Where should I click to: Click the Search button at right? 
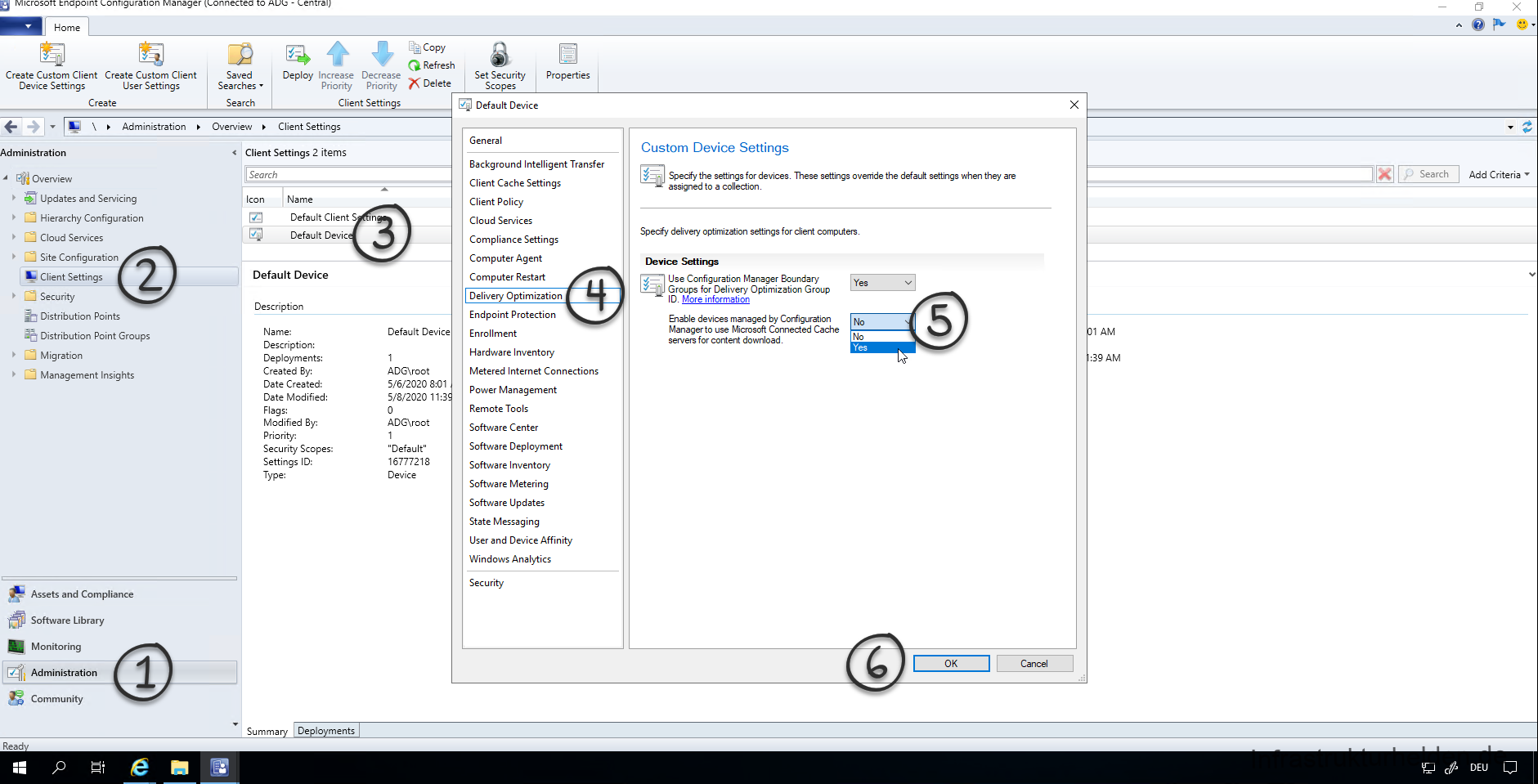tap(1428, 174)
